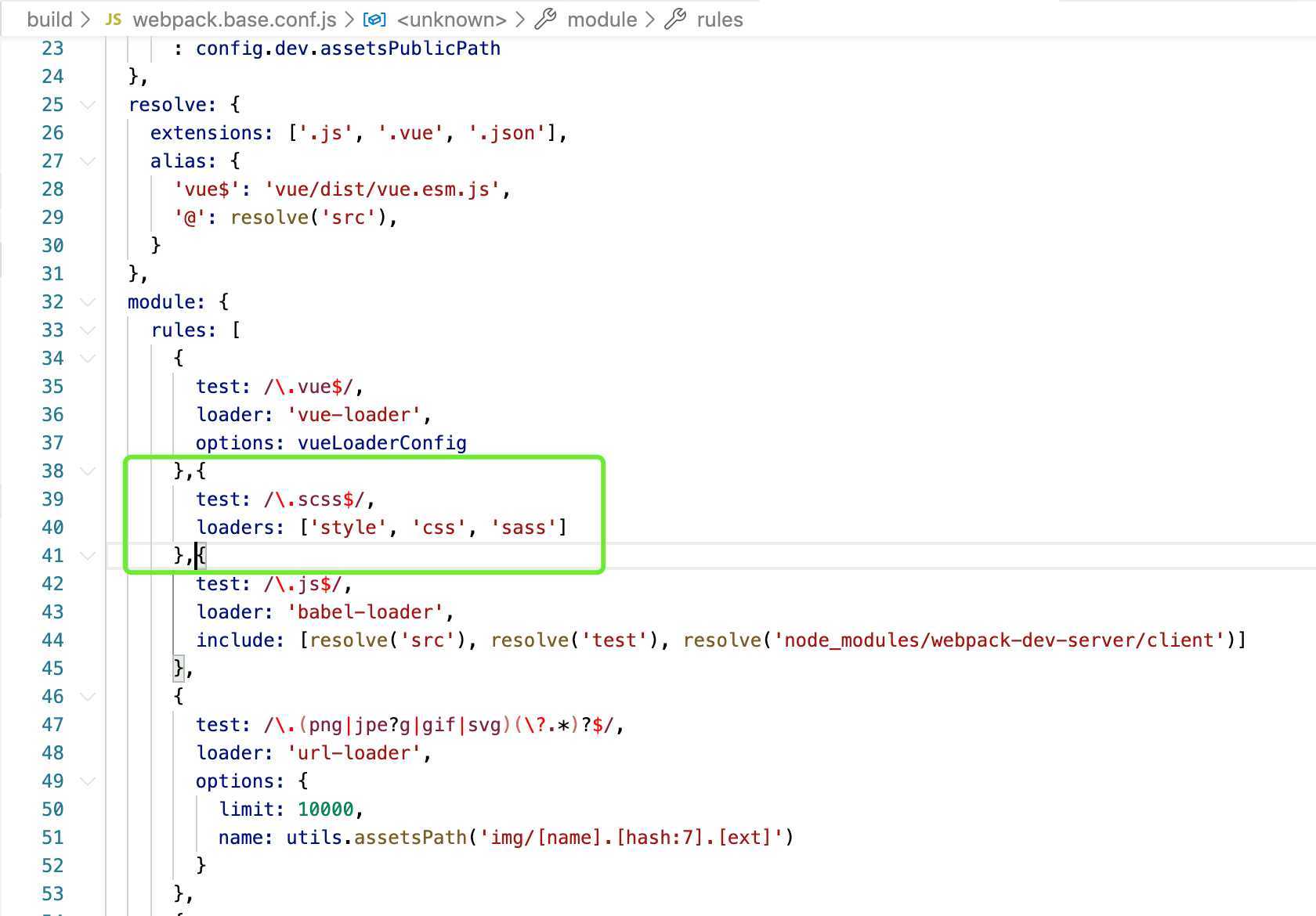Open the build folder breadcrumb
The image size is (1316, 916).
pyautogui.click(x=49, y=20)
